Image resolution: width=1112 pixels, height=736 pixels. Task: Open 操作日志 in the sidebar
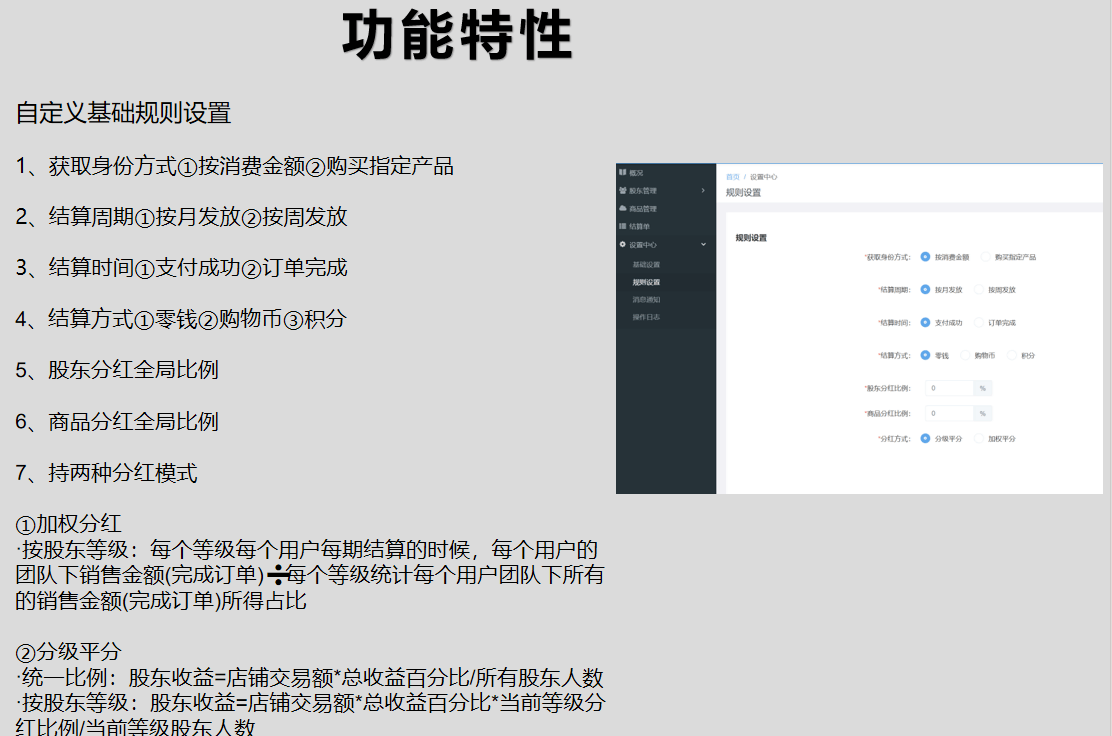tap(646, 317)
